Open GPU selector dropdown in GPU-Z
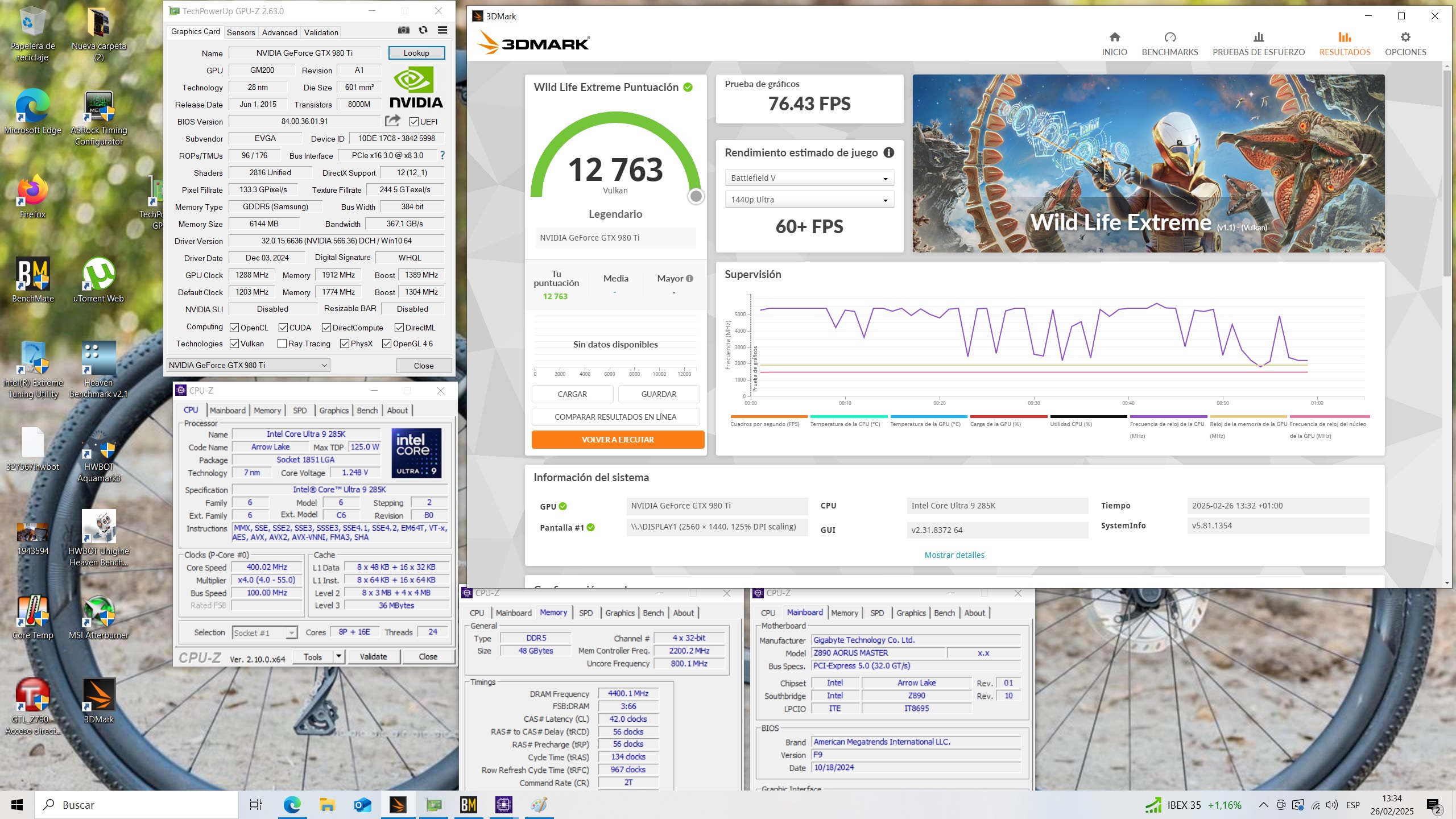 [248, 365]
